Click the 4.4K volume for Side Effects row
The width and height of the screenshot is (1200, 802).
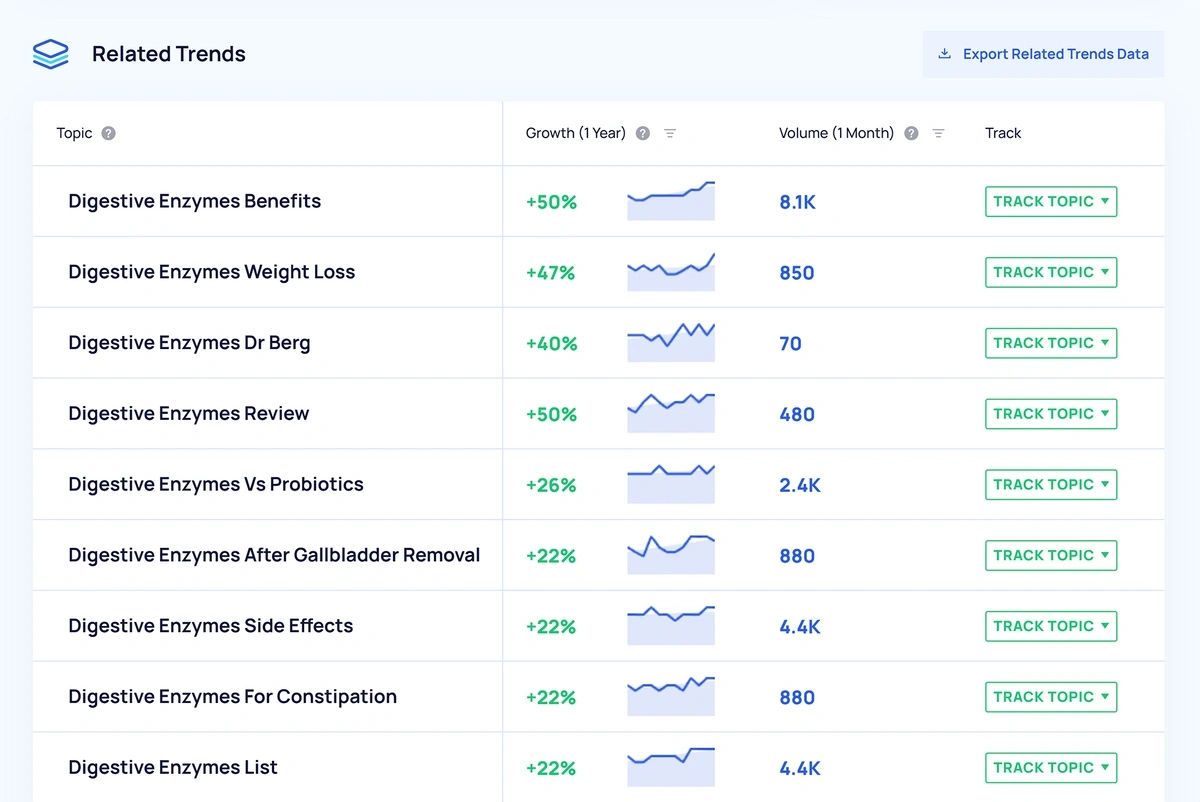pos(800,627)
